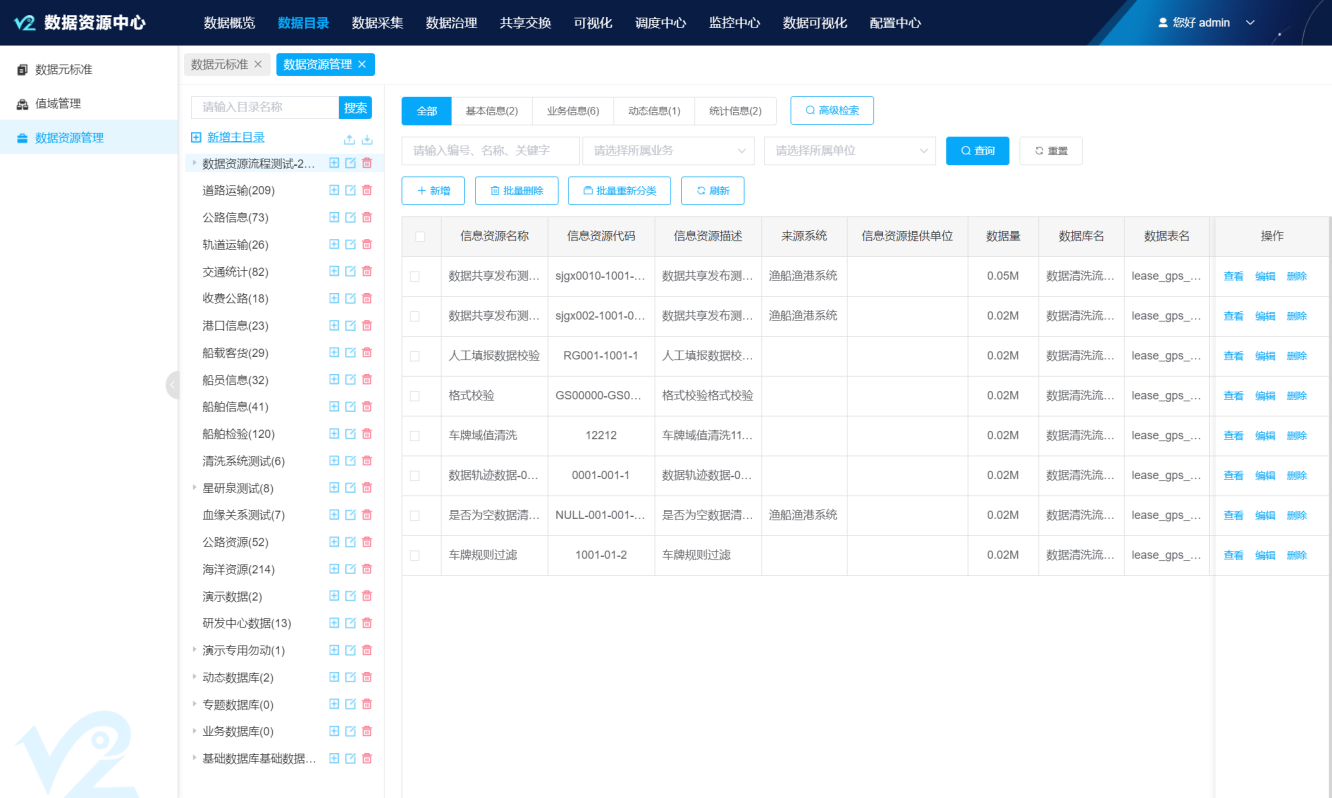Check the row checkbox for 格式校验

pyautogui.click(x=415, y=396)
